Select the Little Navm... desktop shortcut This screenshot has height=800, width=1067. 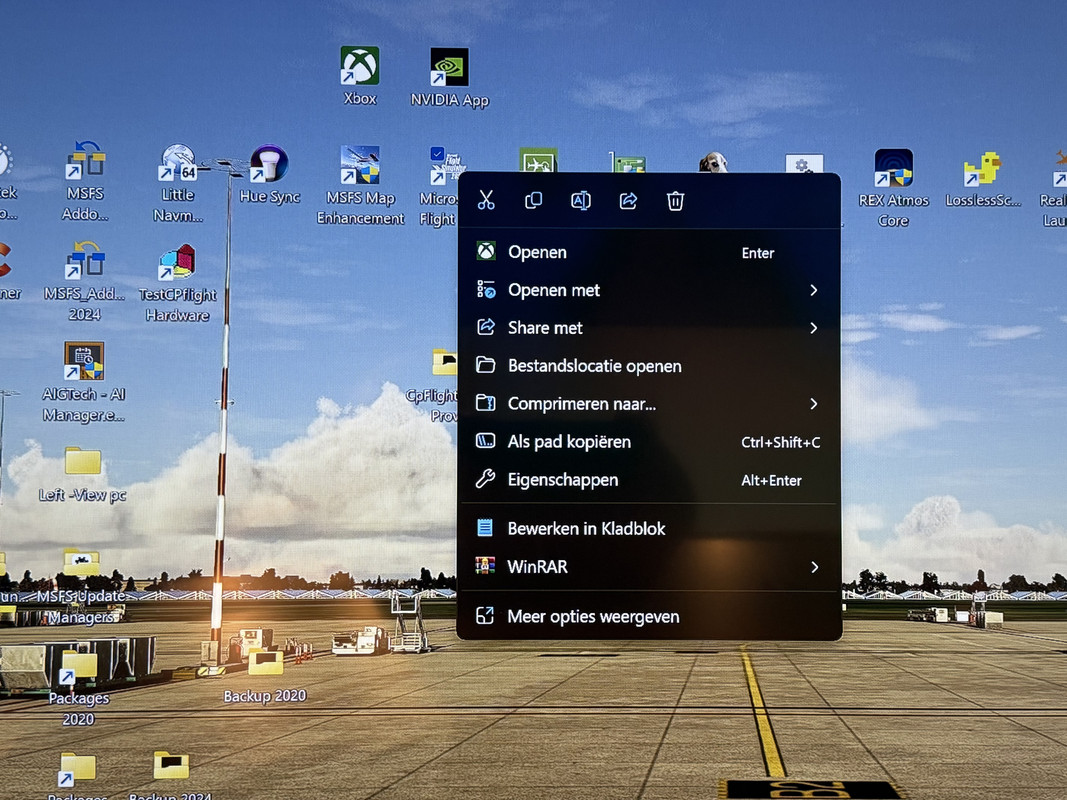178,182
